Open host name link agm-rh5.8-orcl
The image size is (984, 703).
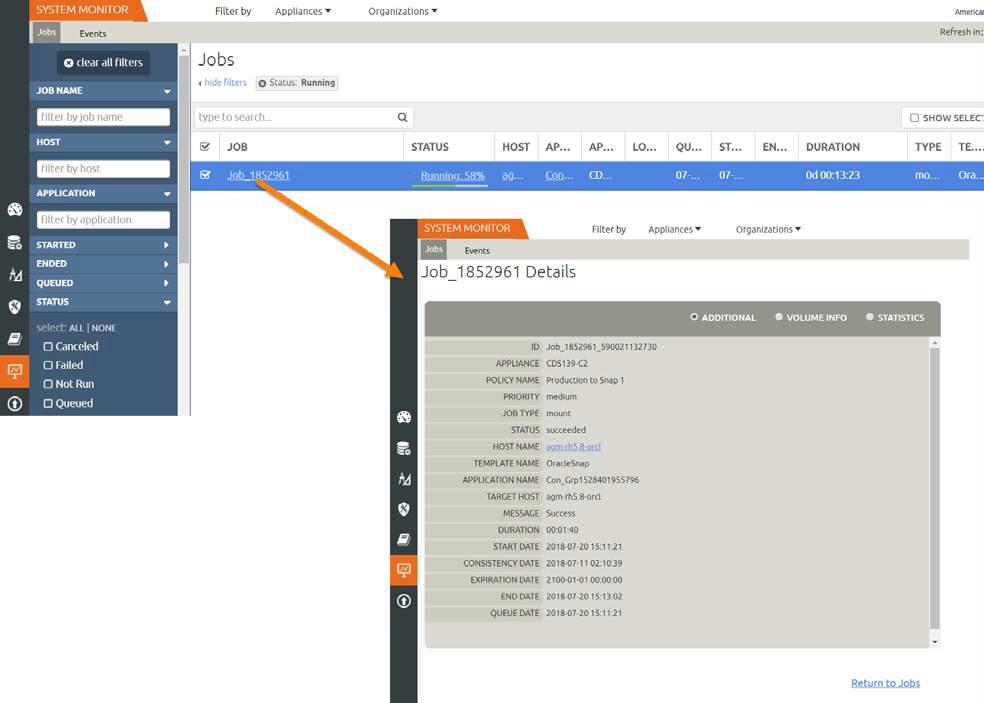click(573, 447)
